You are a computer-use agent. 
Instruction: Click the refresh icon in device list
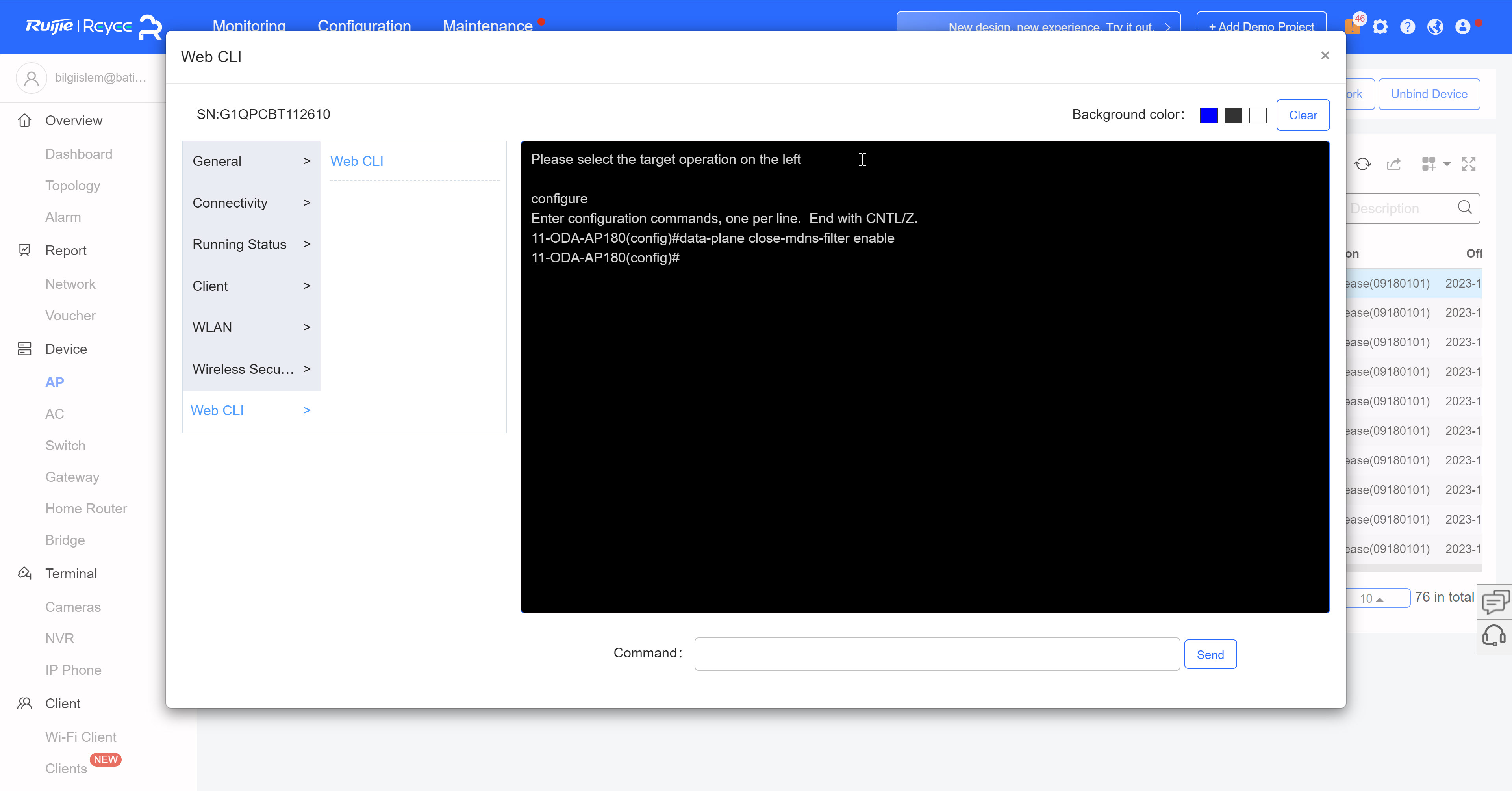click(x=1362, y=164)
